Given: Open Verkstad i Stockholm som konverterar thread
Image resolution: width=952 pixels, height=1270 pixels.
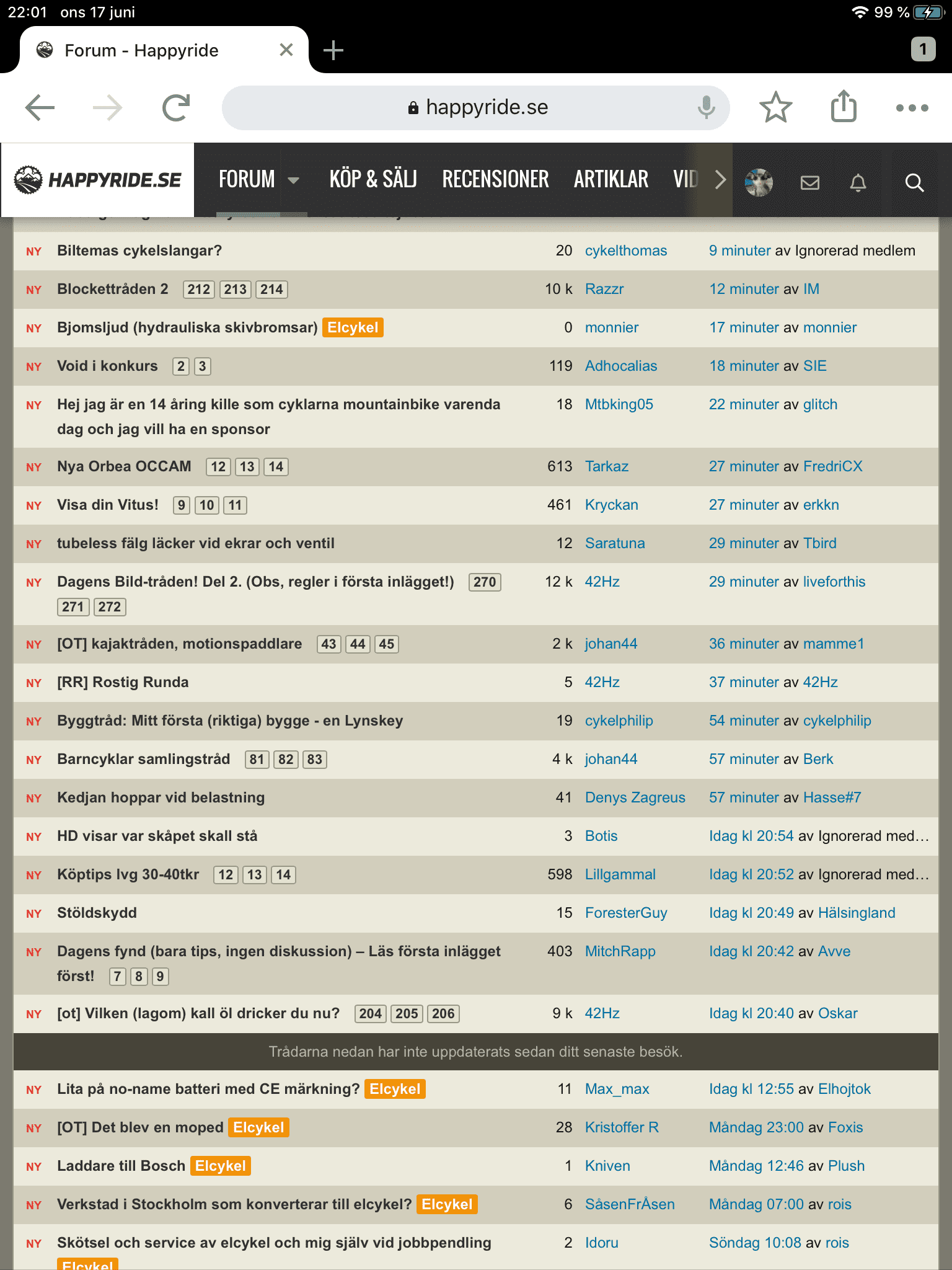Looking at the screenshot, I should point(234,1204).
